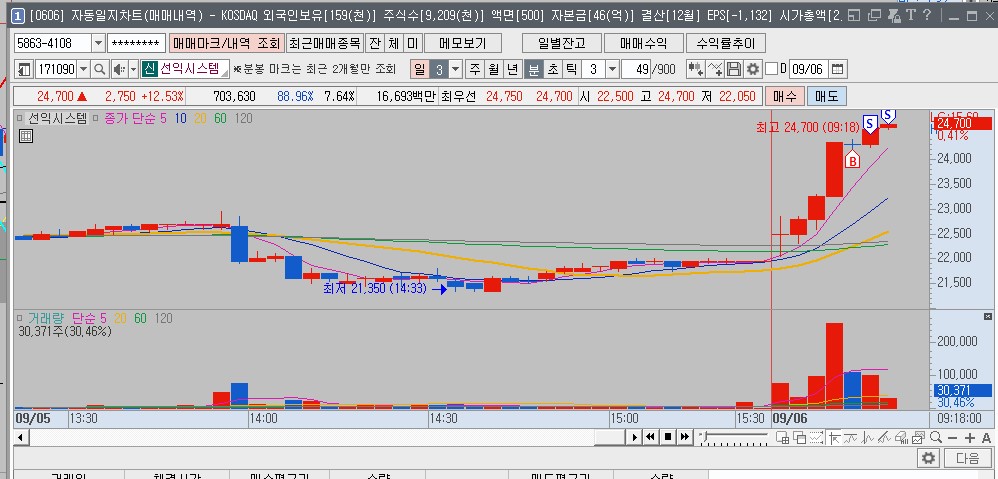Viewport: 998px width, 479px height.
Task: Close the volume panel with X
Action: 988,316
